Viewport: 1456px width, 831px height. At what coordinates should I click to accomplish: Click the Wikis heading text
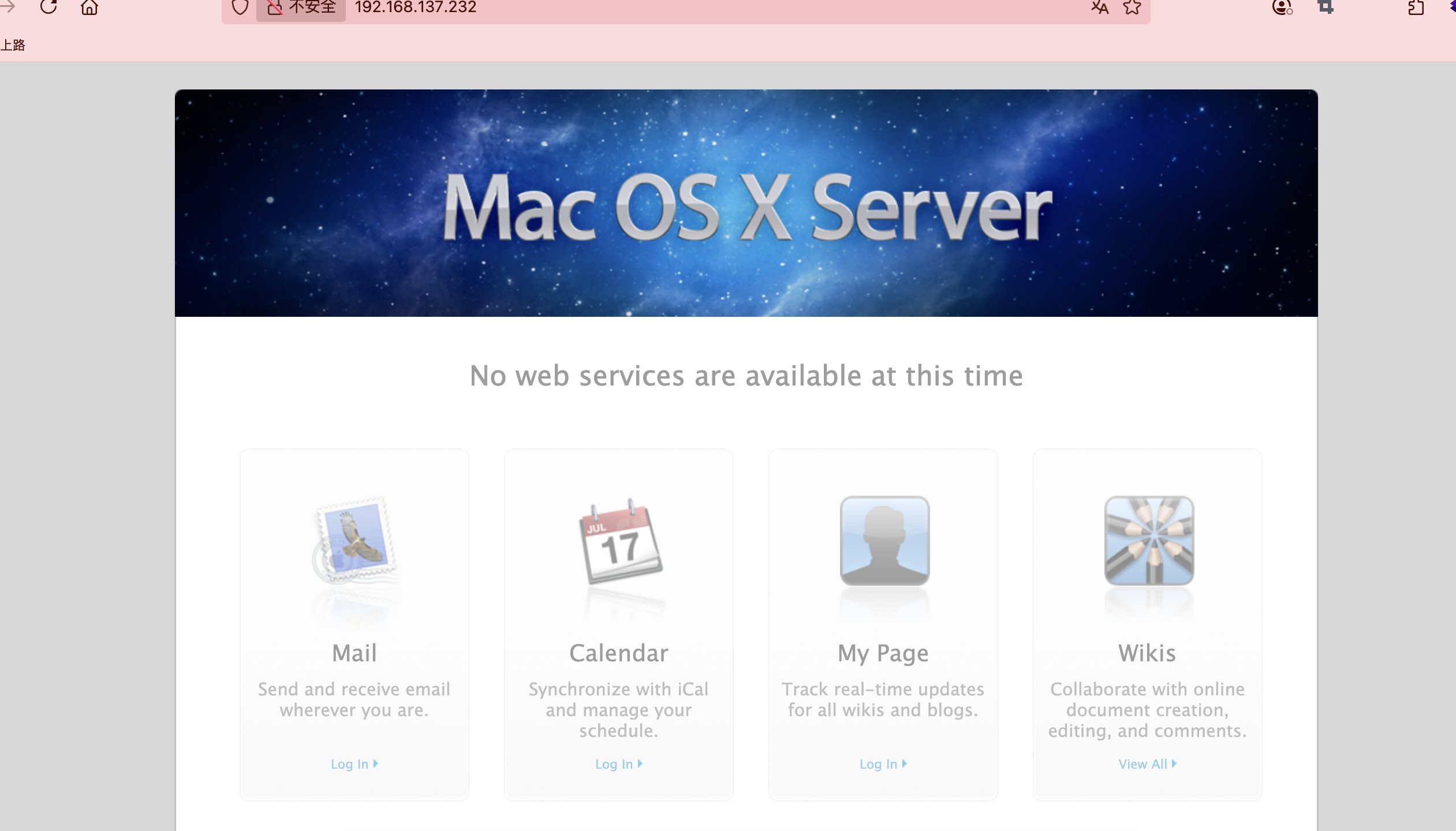(1147, 653)
